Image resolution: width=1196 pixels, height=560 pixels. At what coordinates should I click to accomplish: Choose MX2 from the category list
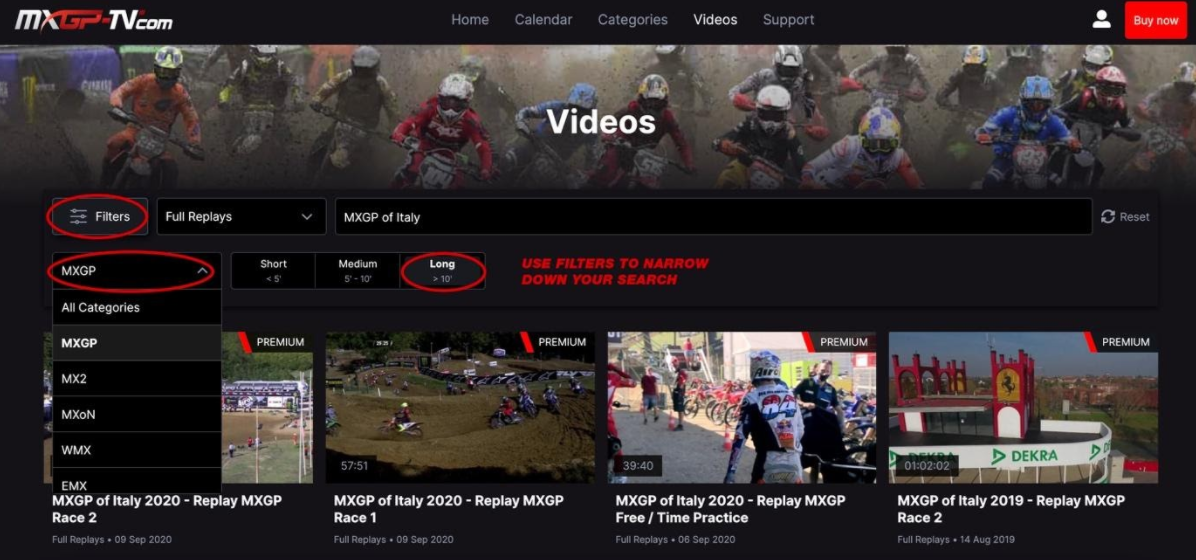136,379
